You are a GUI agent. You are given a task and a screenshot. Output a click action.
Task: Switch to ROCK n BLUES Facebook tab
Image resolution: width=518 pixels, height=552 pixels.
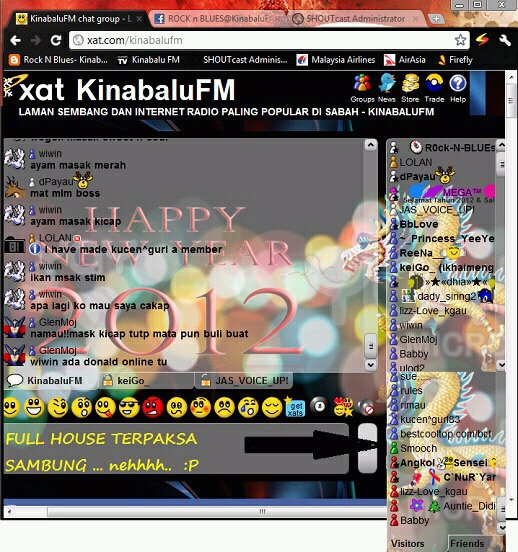click(x=218, y=19)
